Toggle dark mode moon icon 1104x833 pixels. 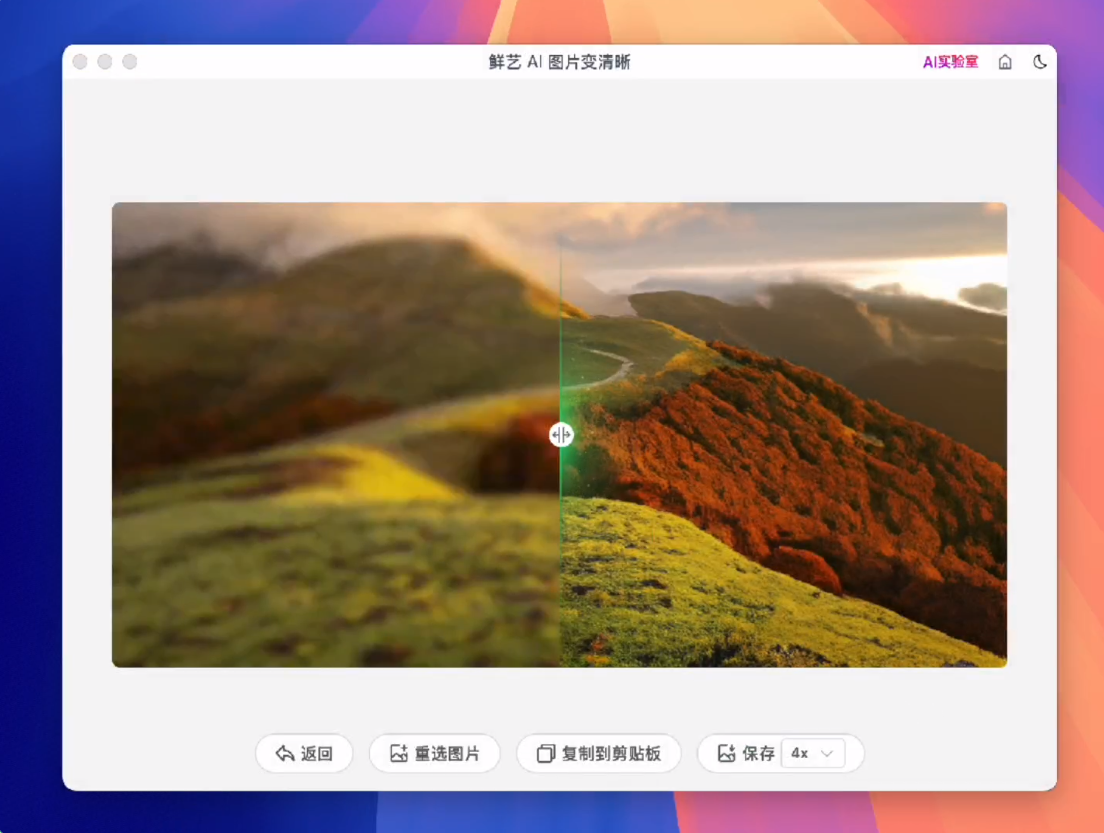pyautogui.click(x=1040, y=62)
